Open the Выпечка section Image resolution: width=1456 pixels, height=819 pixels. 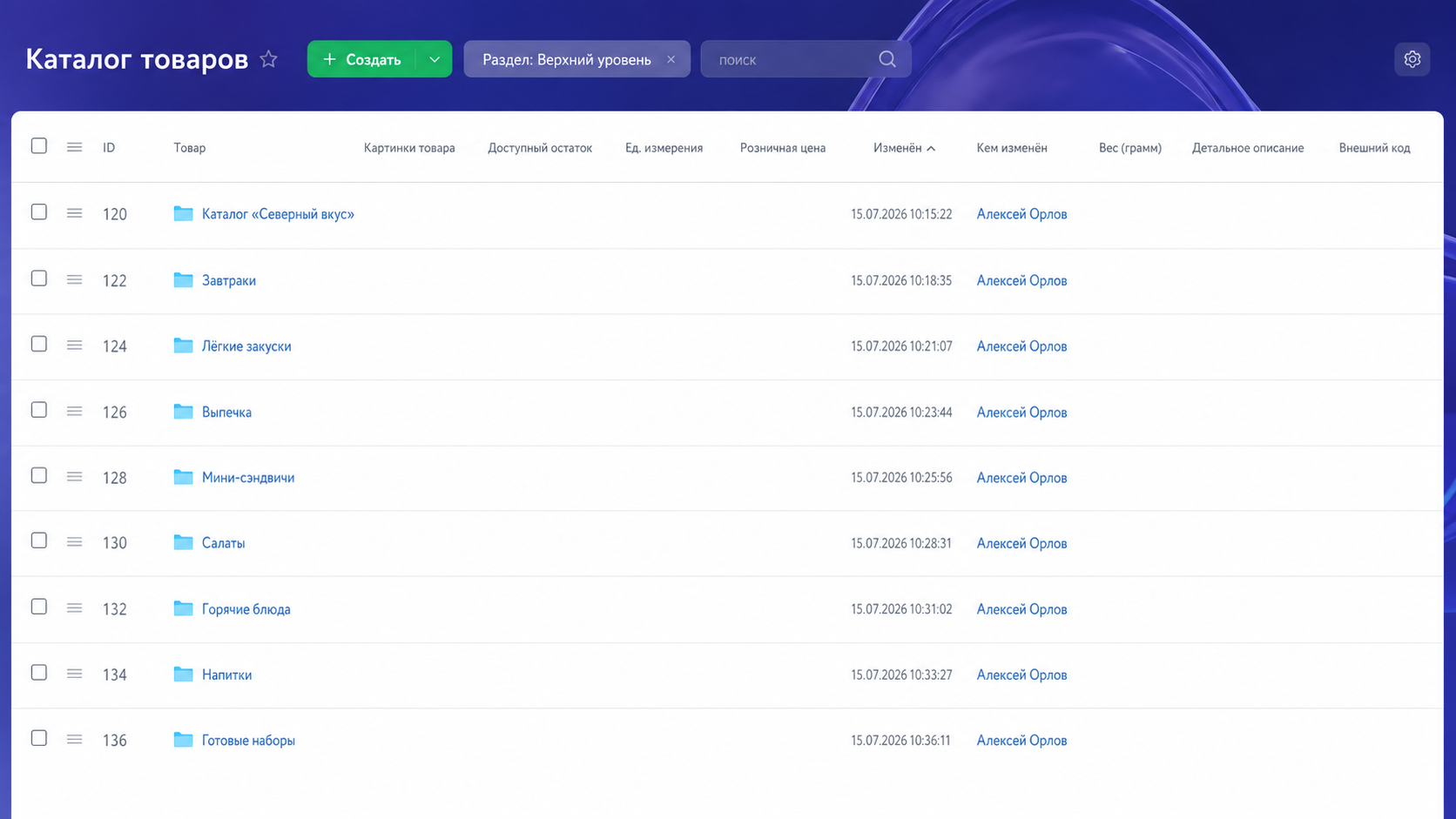coord(226,412)
